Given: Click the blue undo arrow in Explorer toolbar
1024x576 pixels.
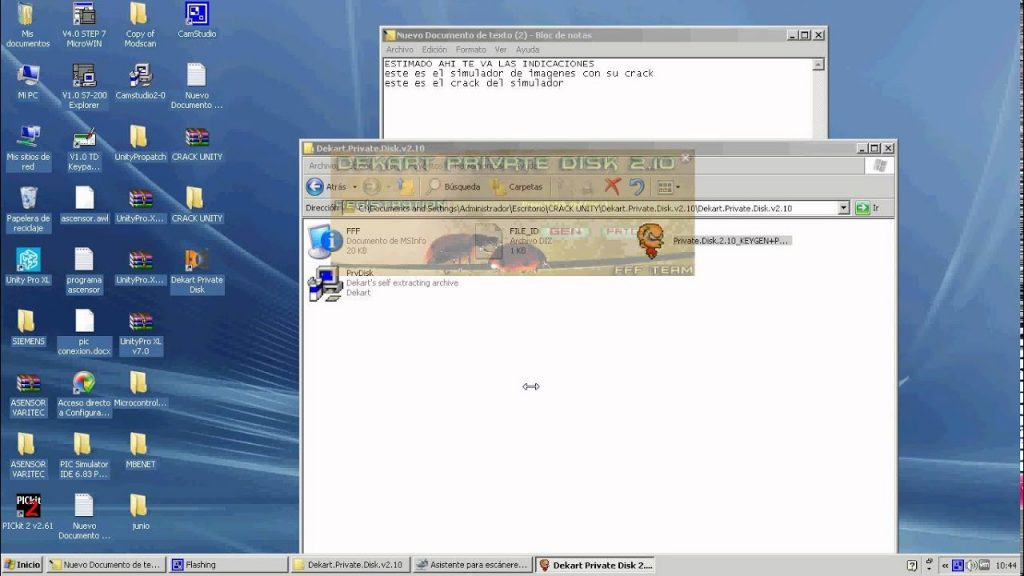Looking at the screenshot, I should point(637,187).
